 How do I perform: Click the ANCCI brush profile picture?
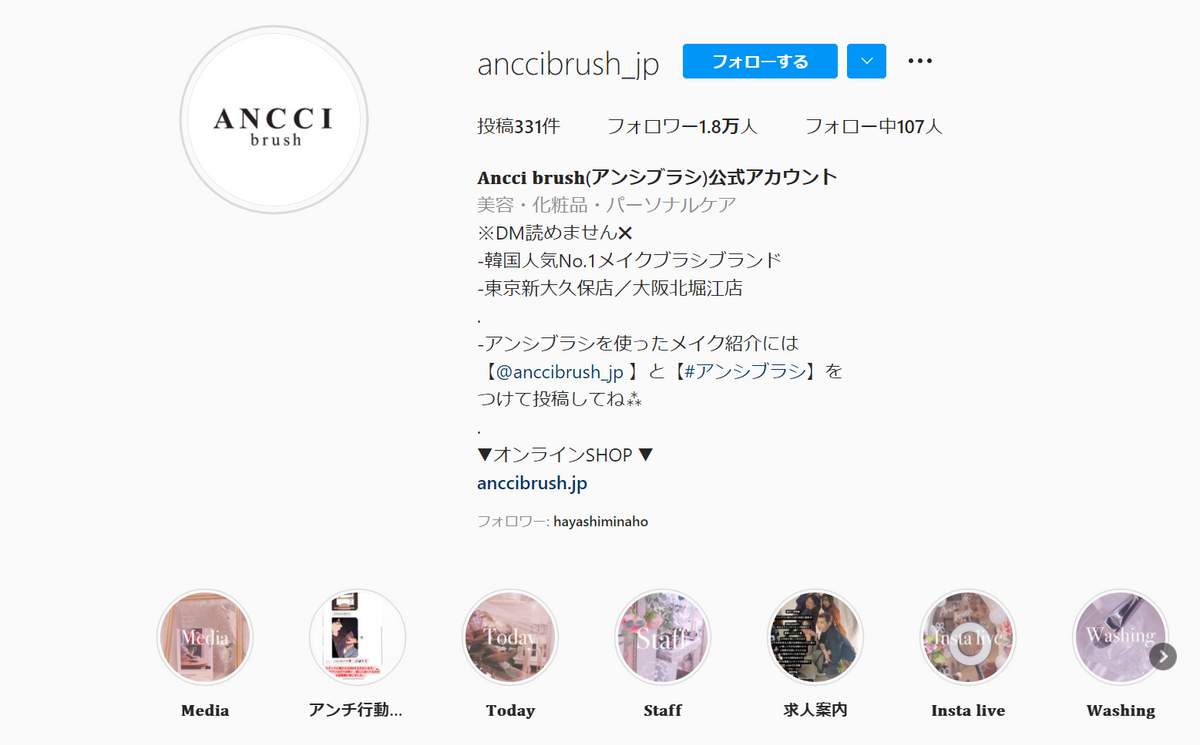pyautogui.click(x=274, y=120)
